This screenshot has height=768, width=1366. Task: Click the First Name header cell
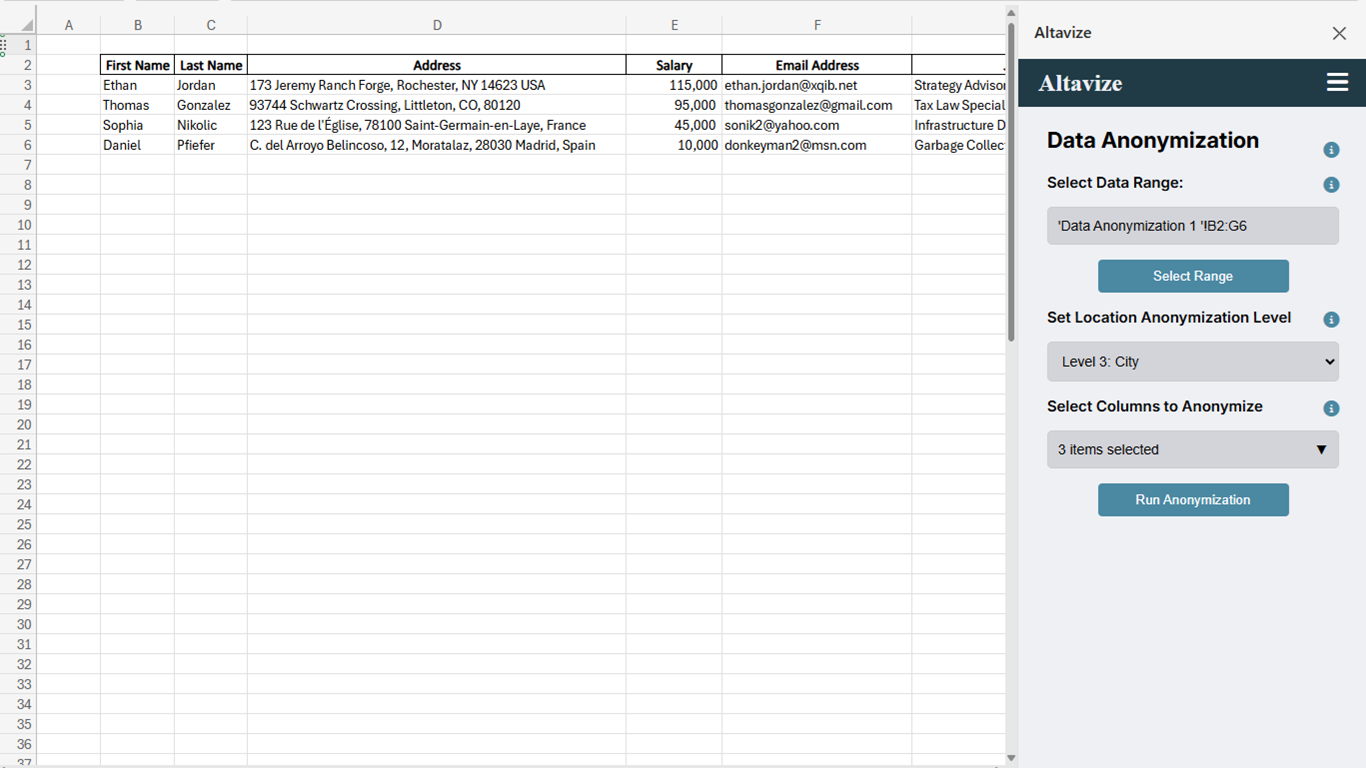click(137, 65)
